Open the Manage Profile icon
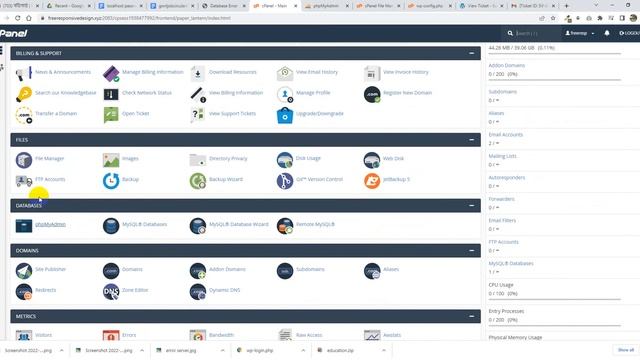This screenshot has height=360, width=640. pos(284,94)
